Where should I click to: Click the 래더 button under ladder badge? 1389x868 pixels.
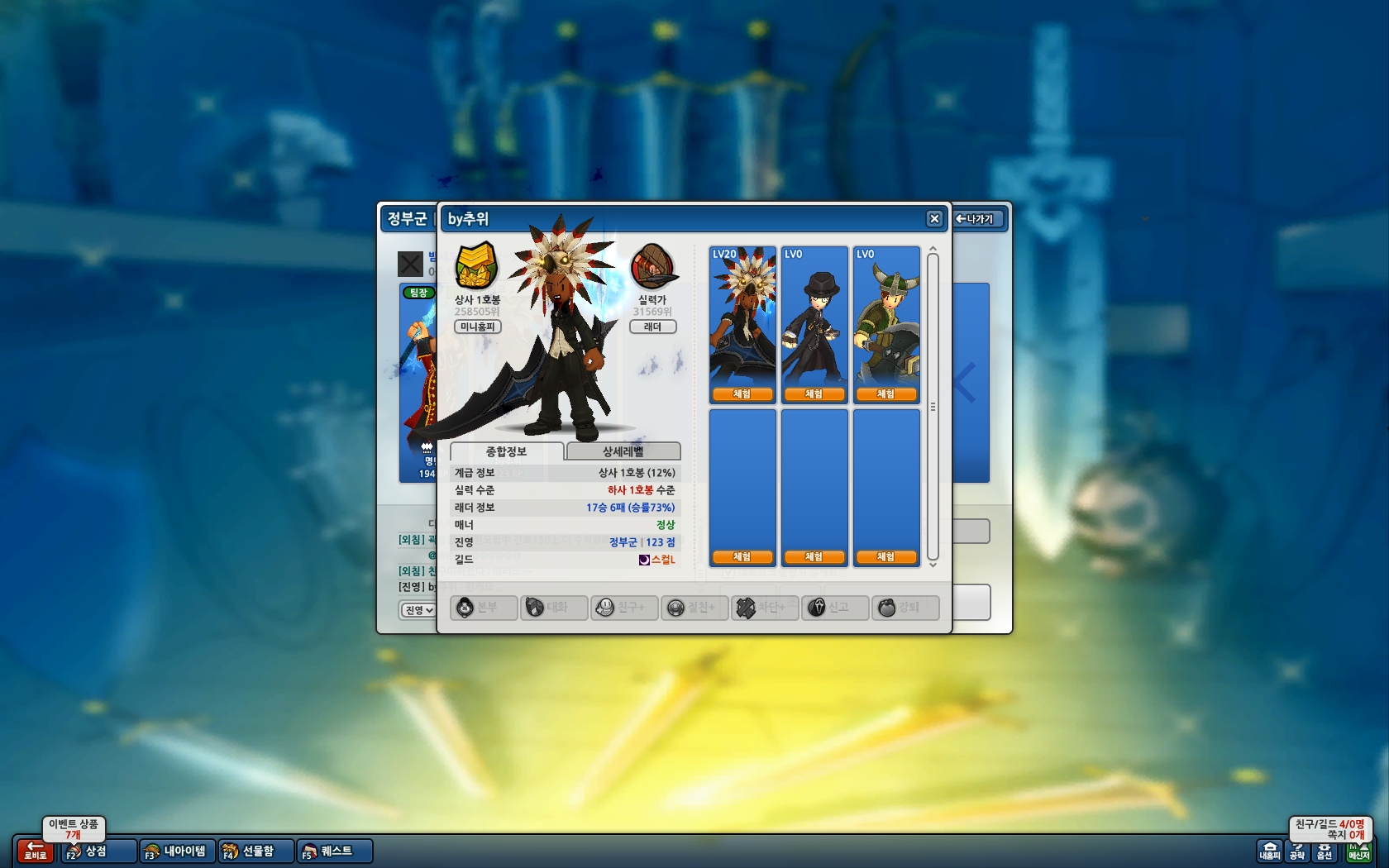point(653,327)
